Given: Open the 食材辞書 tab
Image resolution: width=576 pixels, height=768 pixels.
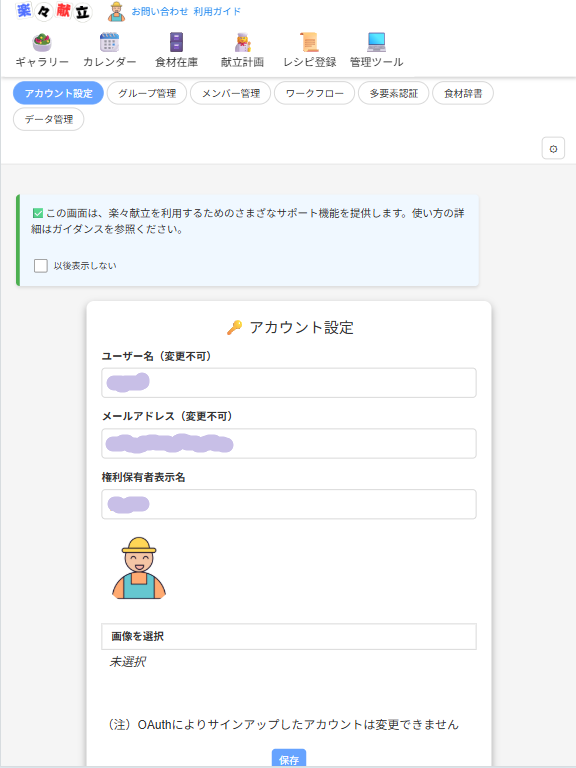Looking at the screenshot, I should (x=463, y=93).
